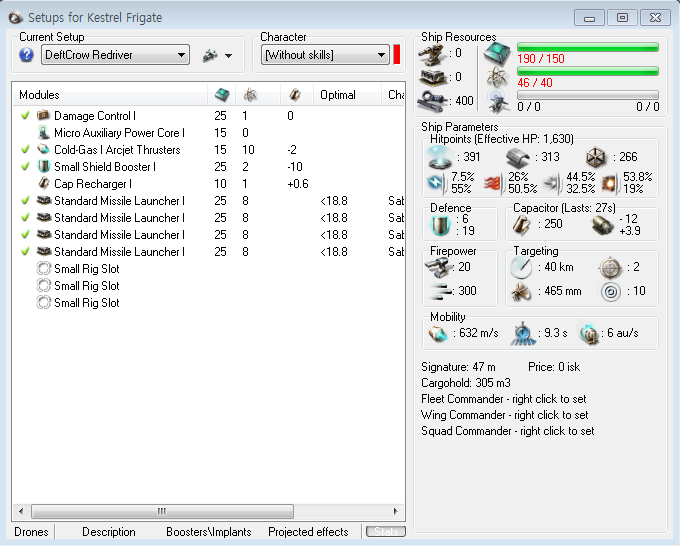Click the targeting range icon showing 40 km
The width and height of the screenshot is (680, 546).
pyautogui.click(x=521, y=268)
